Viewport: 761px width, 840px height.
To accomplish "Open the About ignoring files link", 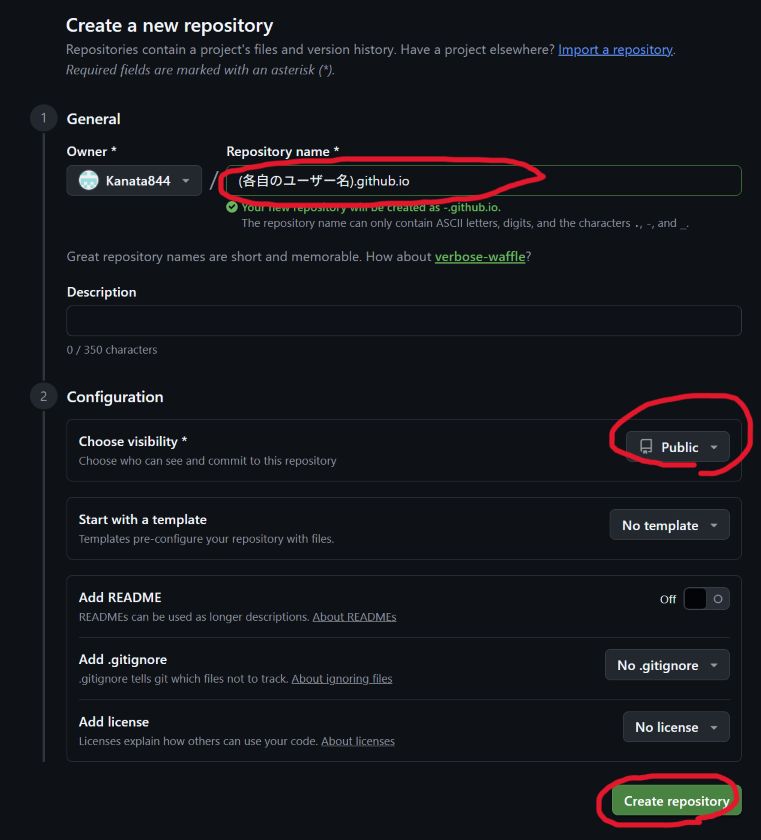I will (x=341, y=679).
